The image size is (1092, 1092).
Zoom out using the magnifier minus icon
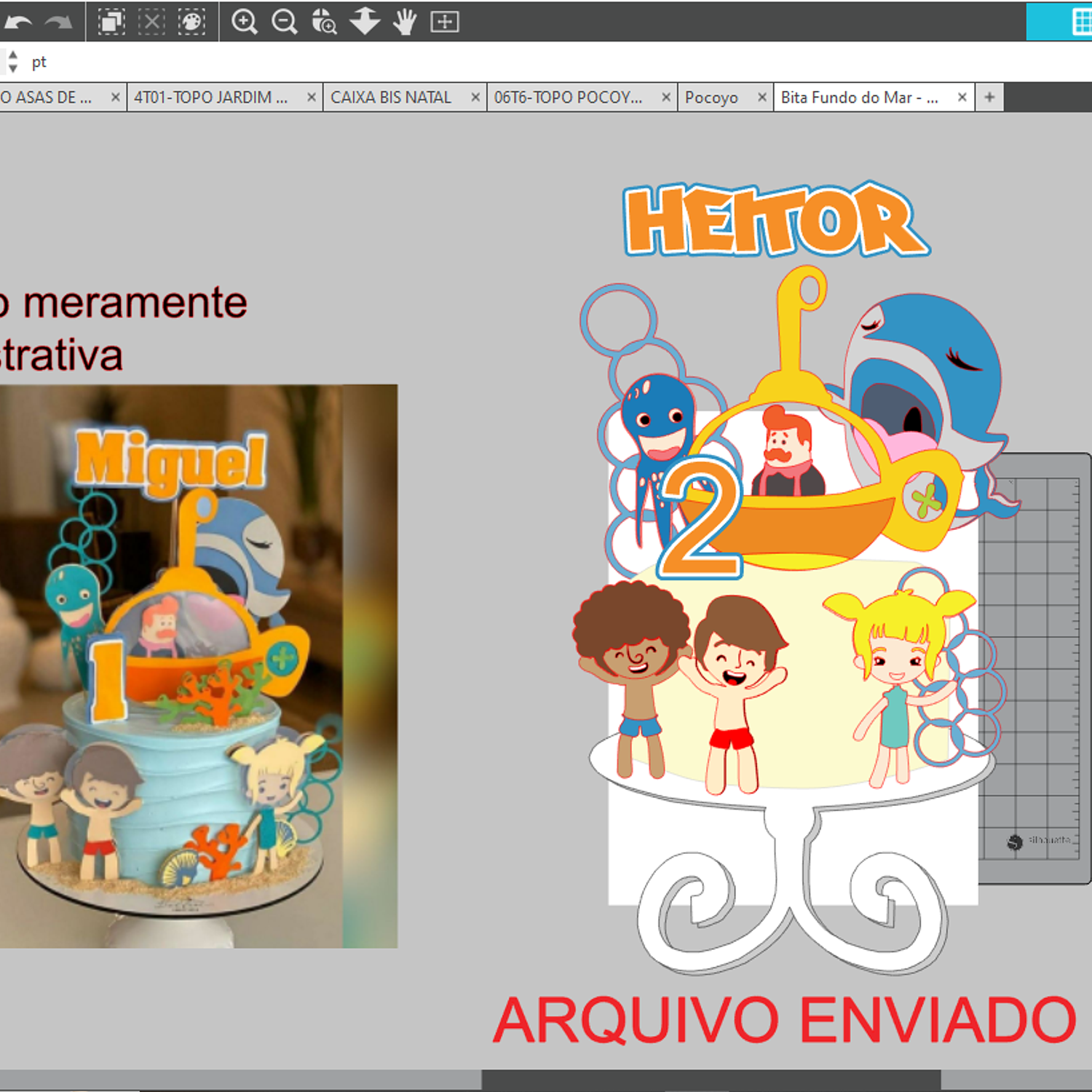point(285,22)
